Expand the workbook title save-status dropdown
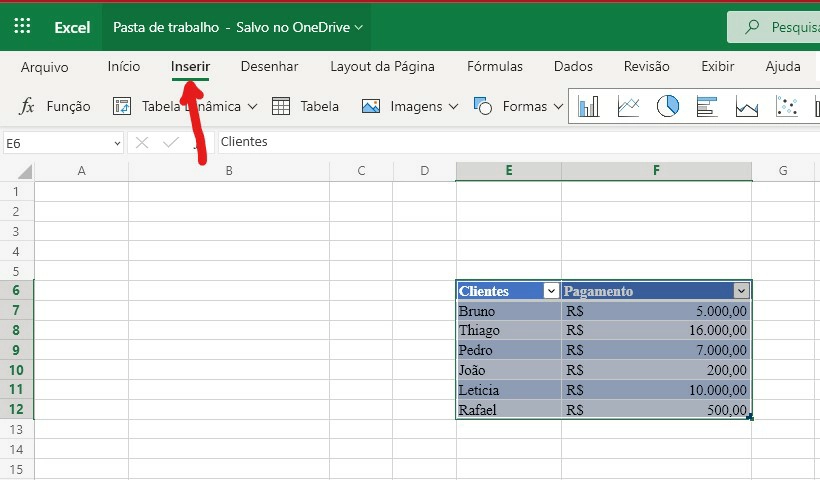 tap(359, 27)
